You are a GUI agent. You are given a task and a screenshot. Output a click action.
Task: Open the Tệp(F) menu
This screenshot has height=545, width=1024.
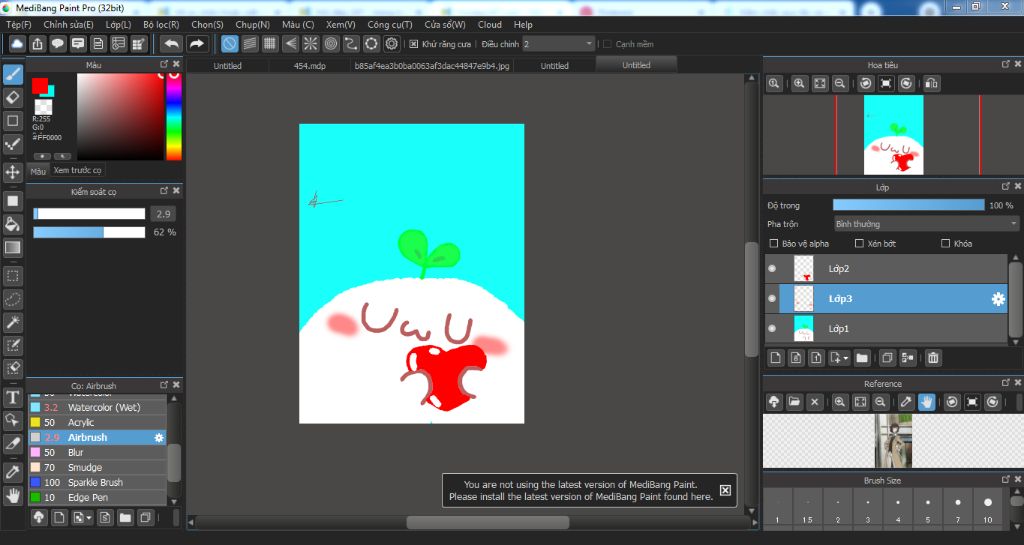(19, 24)
